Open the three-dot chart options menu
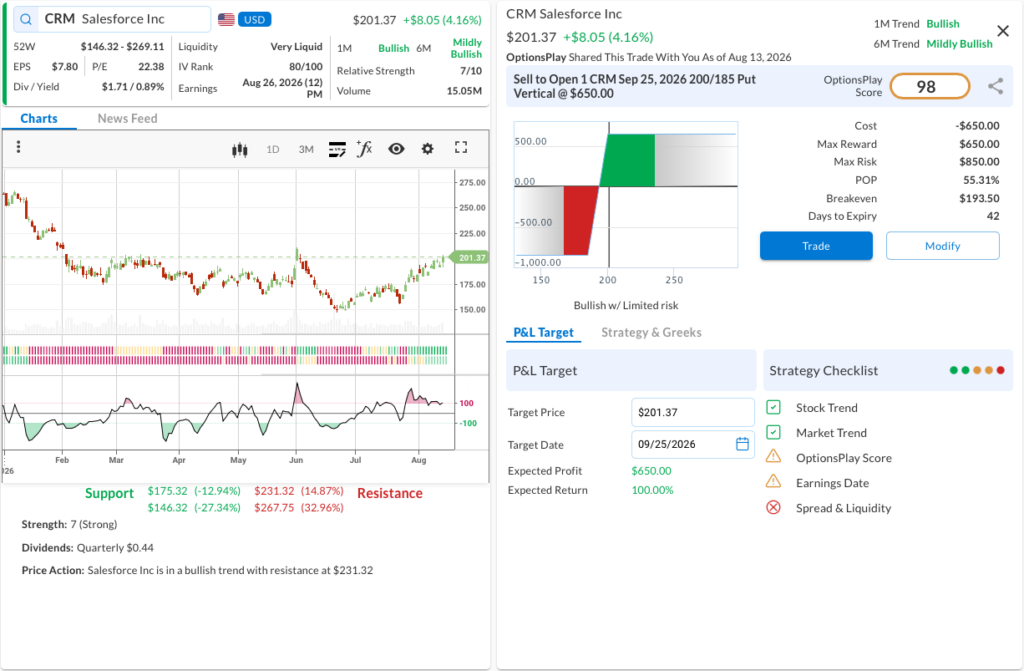1024x671 pixels. 18,147
